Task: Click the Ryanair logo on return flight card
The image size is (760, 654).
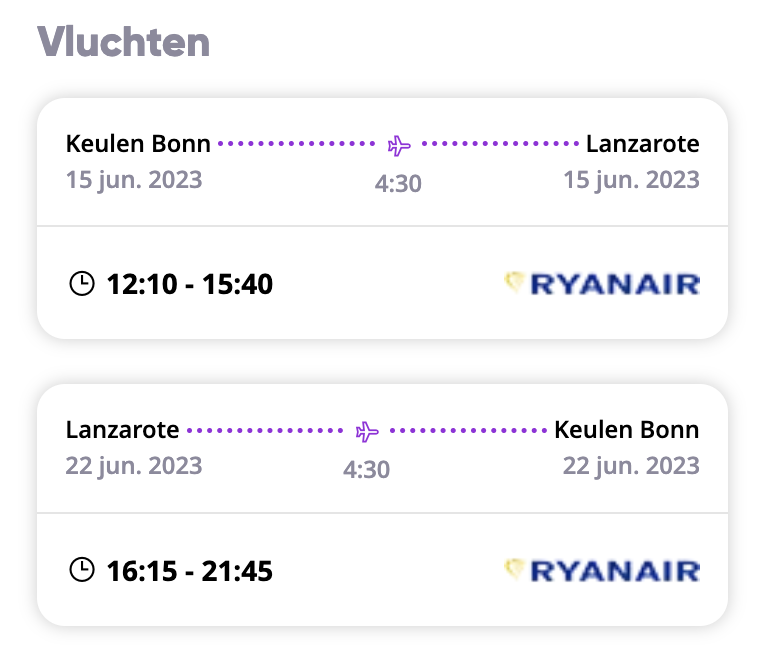Action: pyautogui.click(x=602, y=570)
